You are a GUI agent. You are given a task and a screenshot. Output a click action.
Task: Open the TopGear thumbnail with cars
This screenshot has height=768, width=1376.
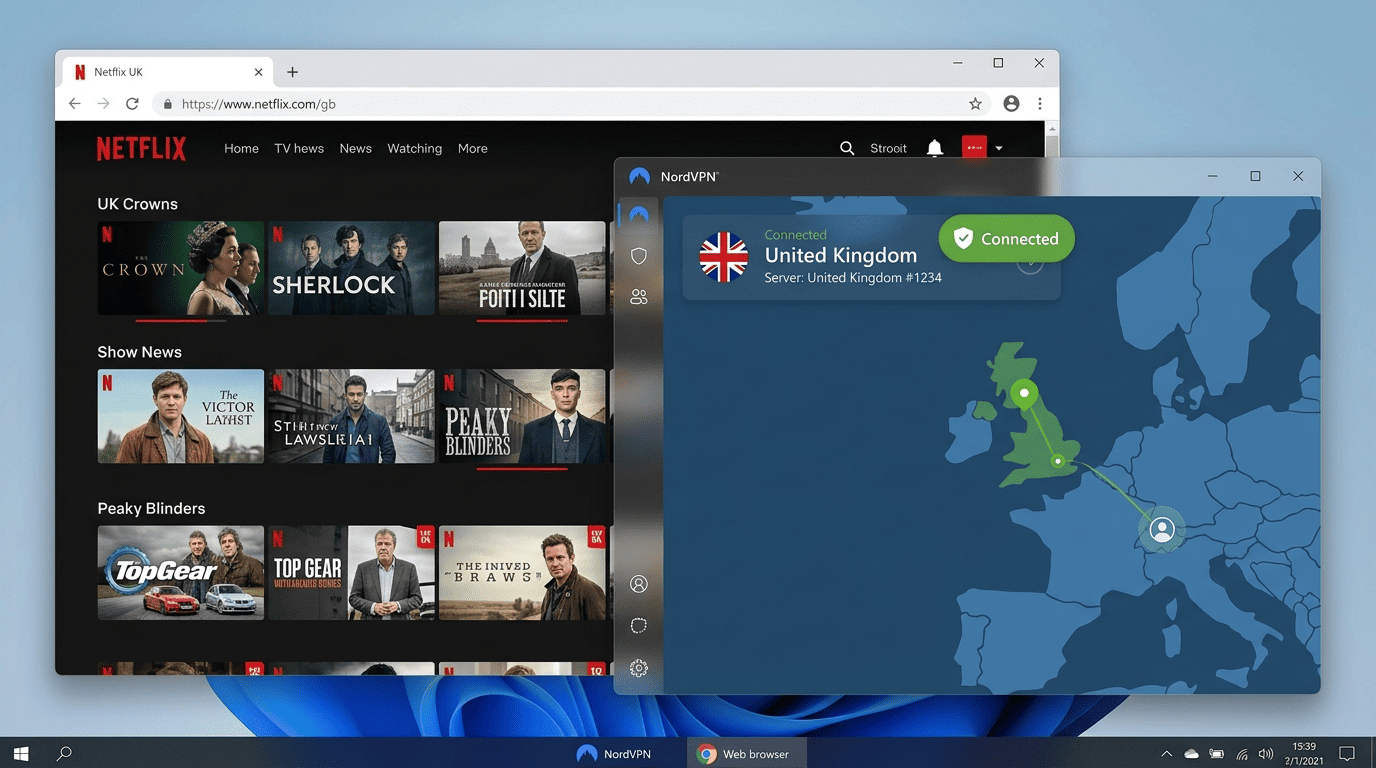point(181,573)
